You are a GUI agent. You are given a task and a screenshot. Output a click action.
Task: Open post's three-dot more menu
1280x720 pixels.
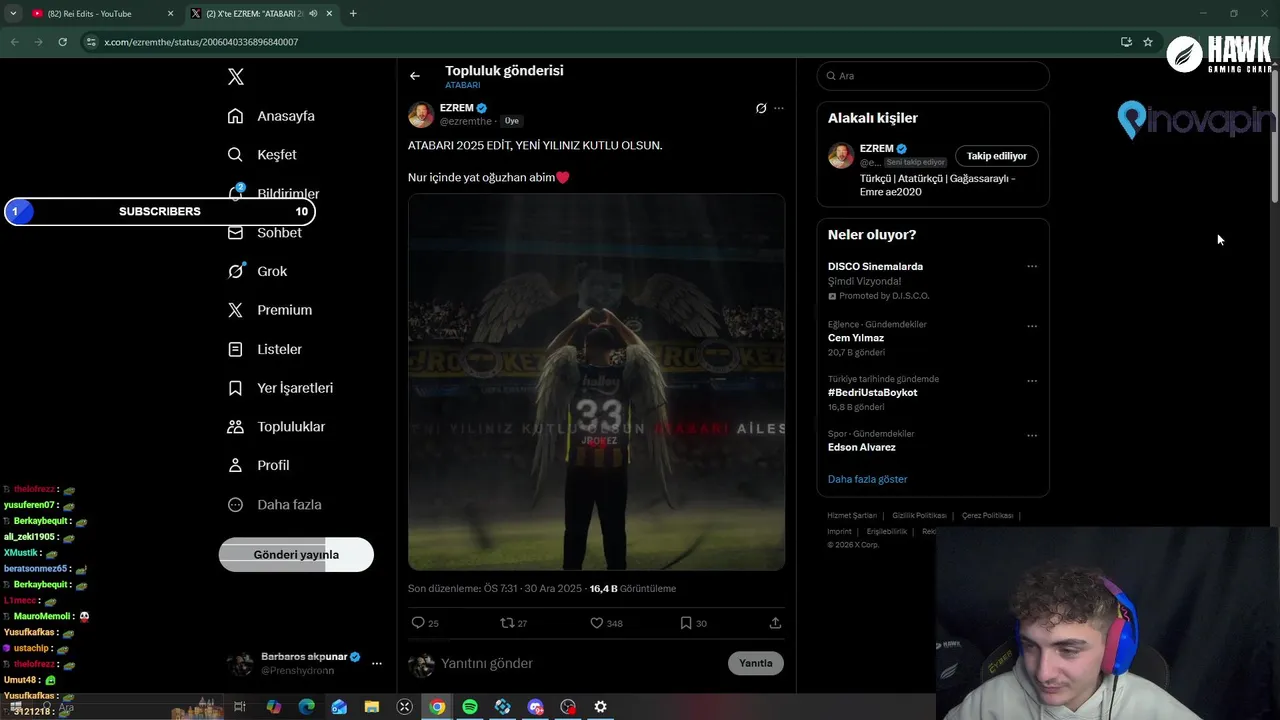(x=779, y=108)
